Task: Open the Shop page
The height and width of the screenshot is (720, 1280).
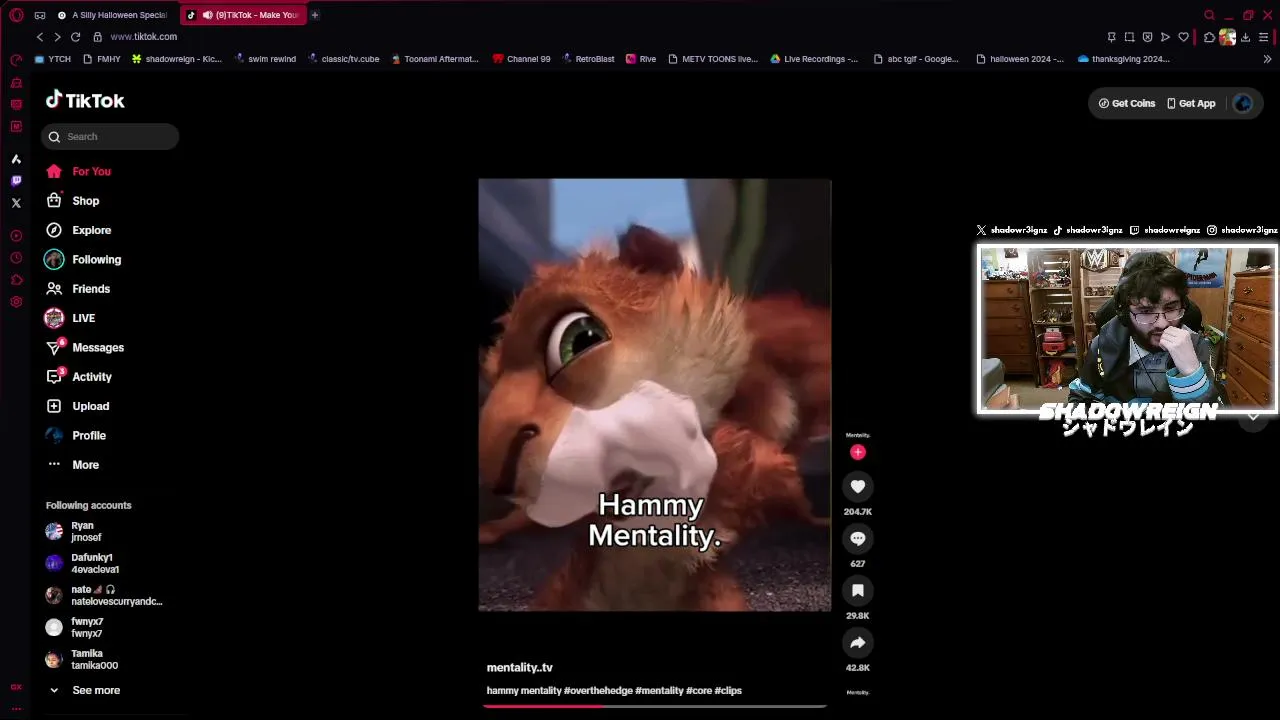Action: click(x=72, y=201)
